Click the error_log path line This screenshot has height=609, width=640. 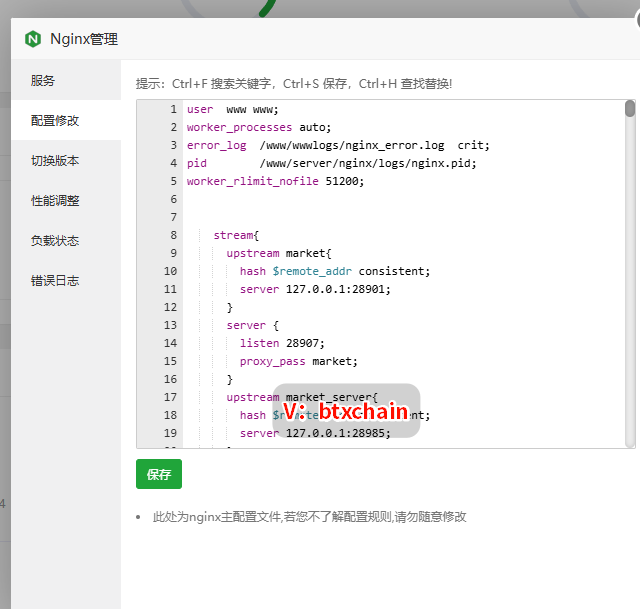[x=338, y=146]
